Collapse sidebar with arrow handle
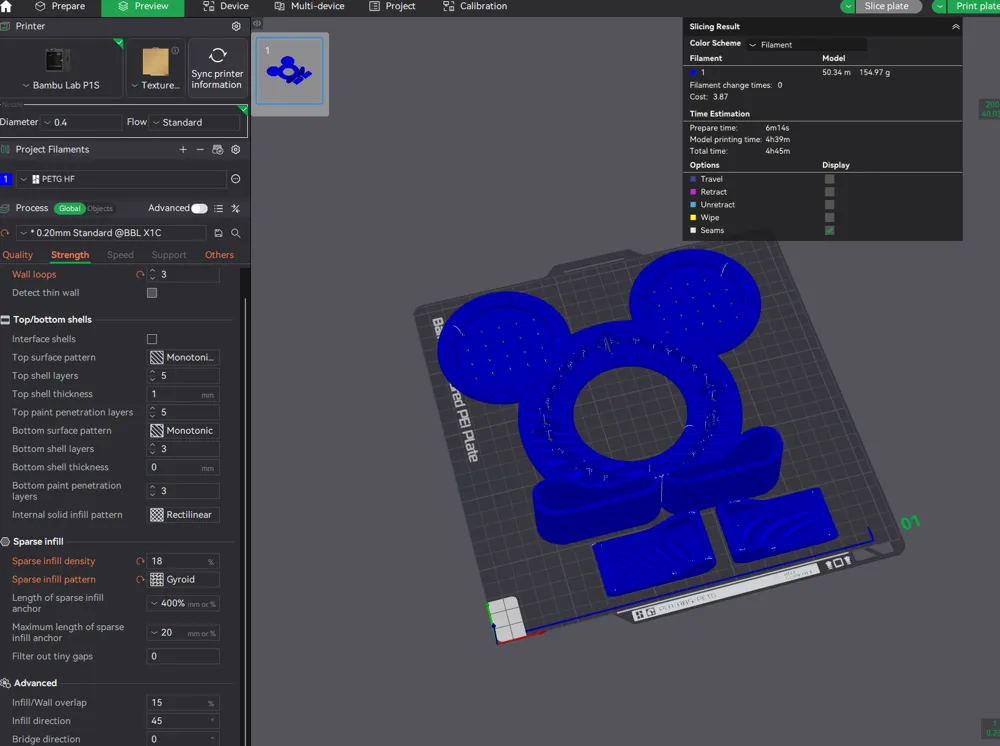 pos(257,24)
